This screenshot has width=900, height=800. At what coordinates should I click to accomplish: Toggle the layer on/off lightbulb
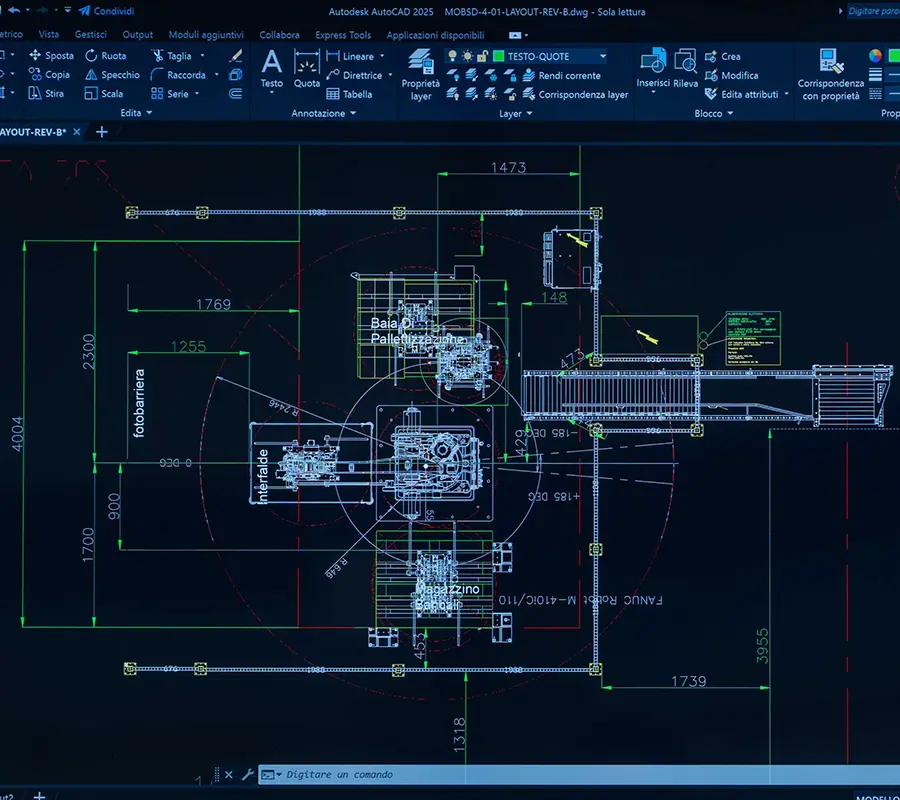coord(453,56)
